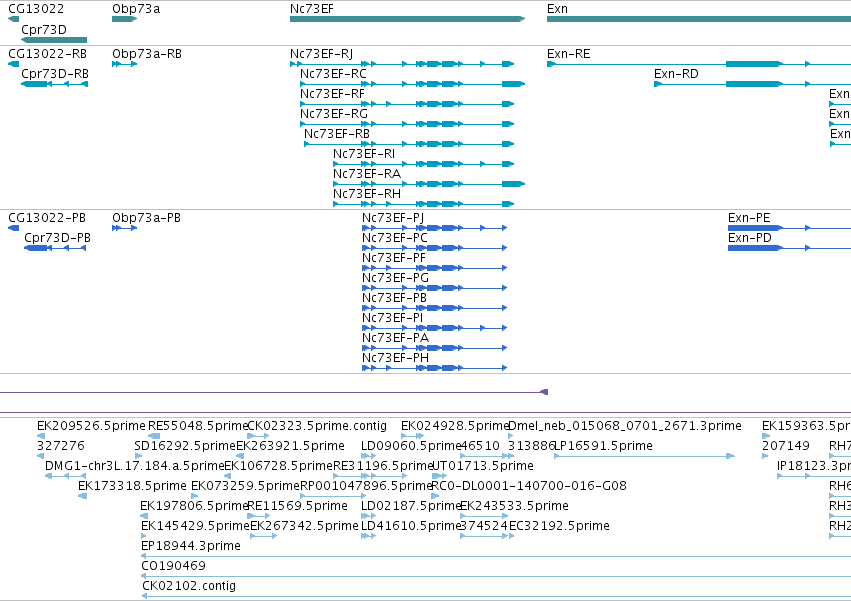Select the Cpr73D-PB protein label

[x=57, y=238]
